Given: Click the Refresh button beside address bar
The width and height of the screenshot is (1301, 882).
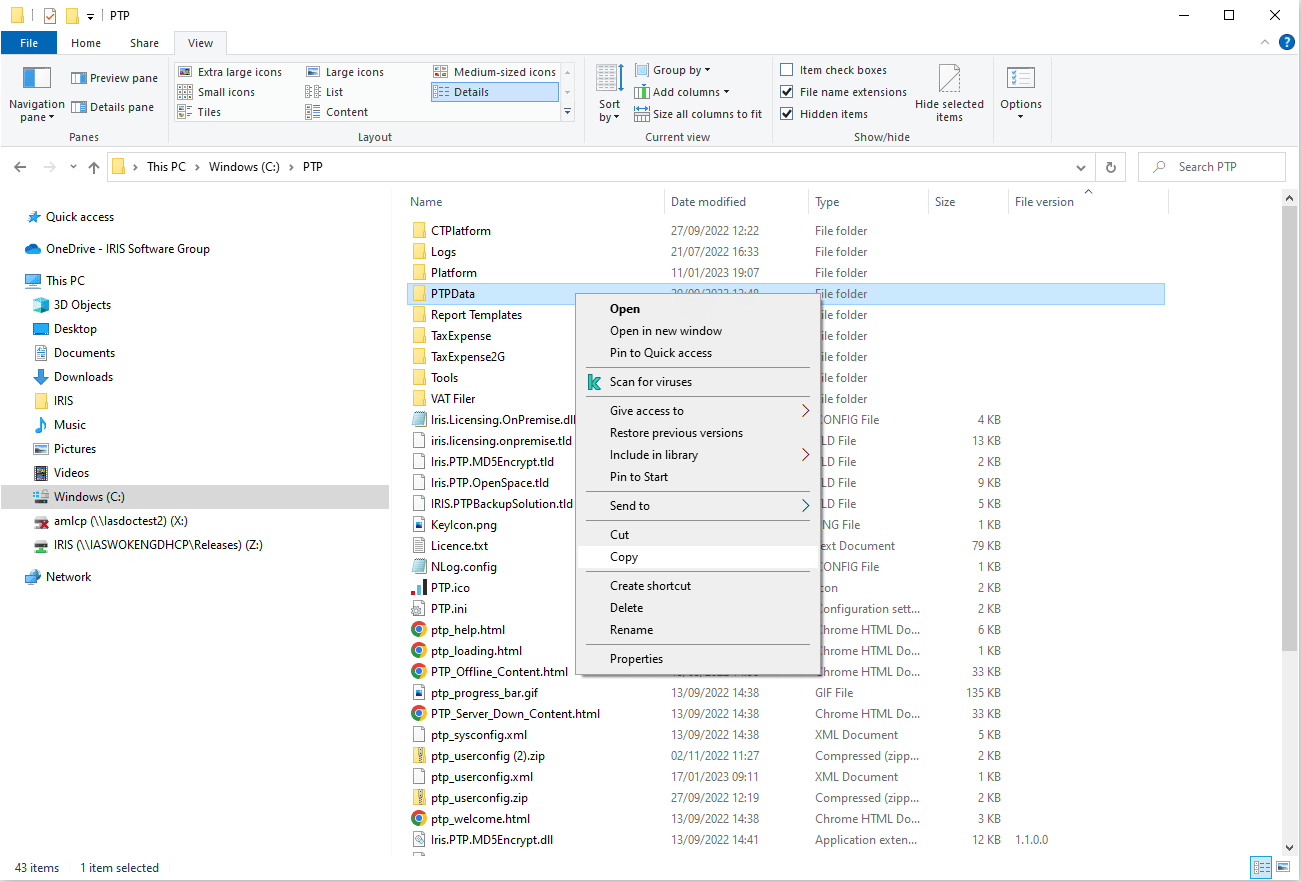Looking at the screenshot, I should [x=1110, y=168].
